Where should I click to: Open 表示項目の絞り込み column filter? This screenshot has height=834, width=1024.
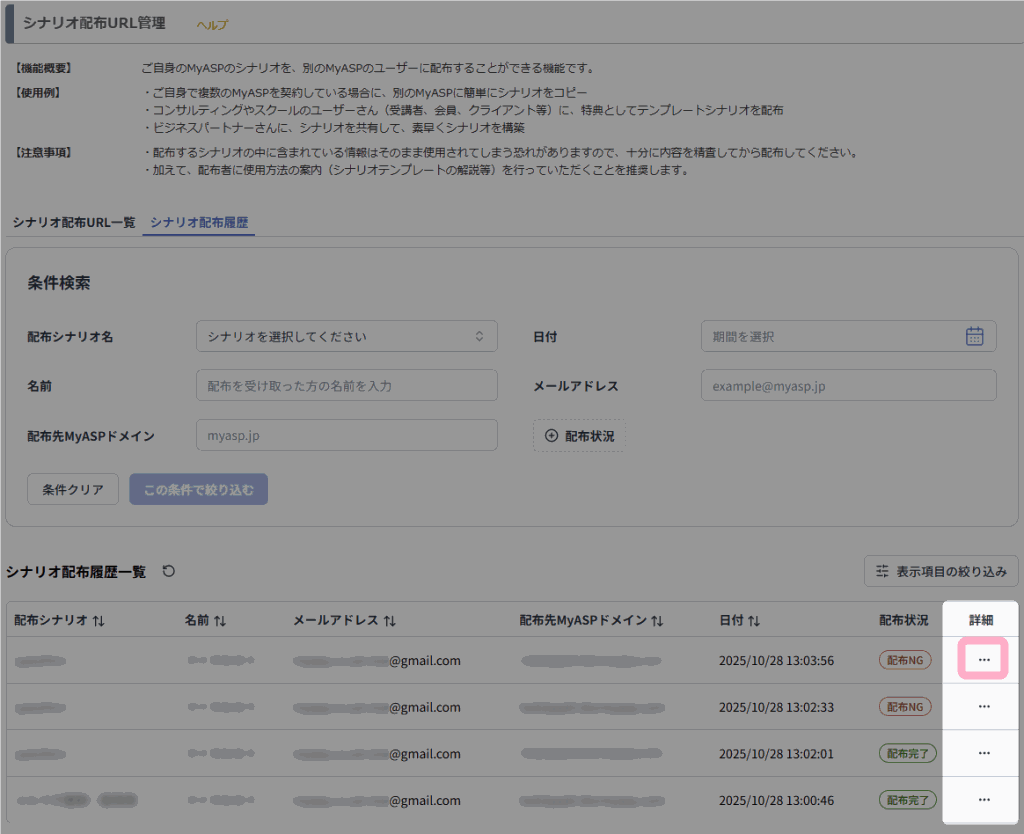(940, 571)
